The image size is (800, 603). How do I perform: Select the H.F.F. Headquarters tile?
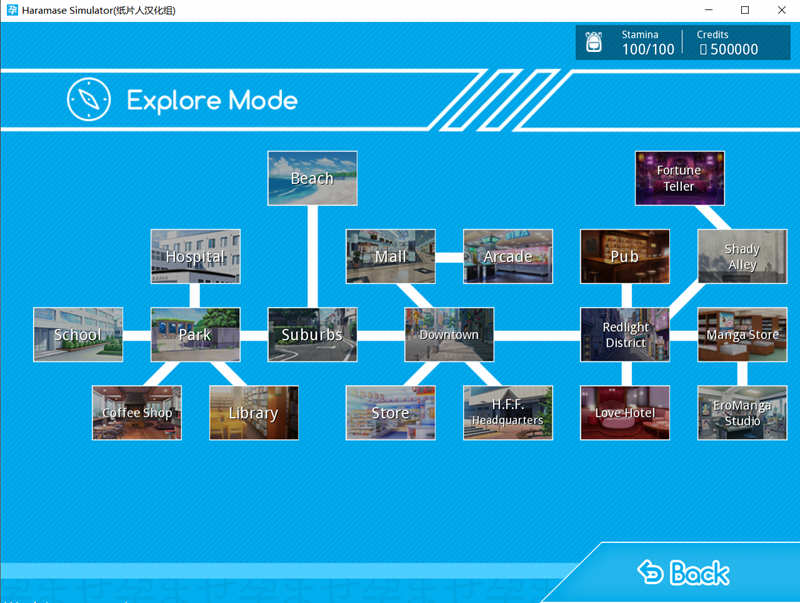click(507, 412)
